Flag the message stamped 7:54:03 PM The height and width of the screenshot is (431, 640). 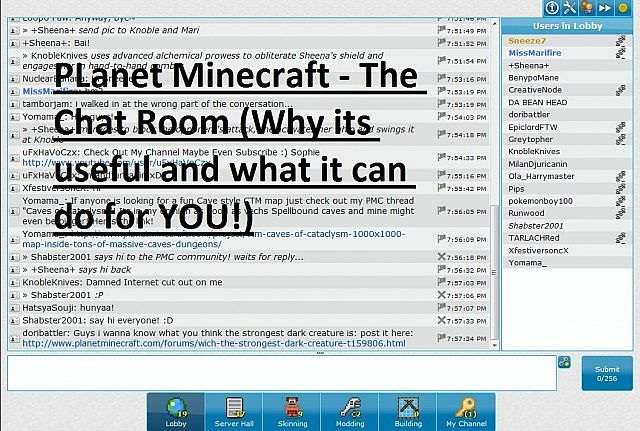(x=441, y=116)
